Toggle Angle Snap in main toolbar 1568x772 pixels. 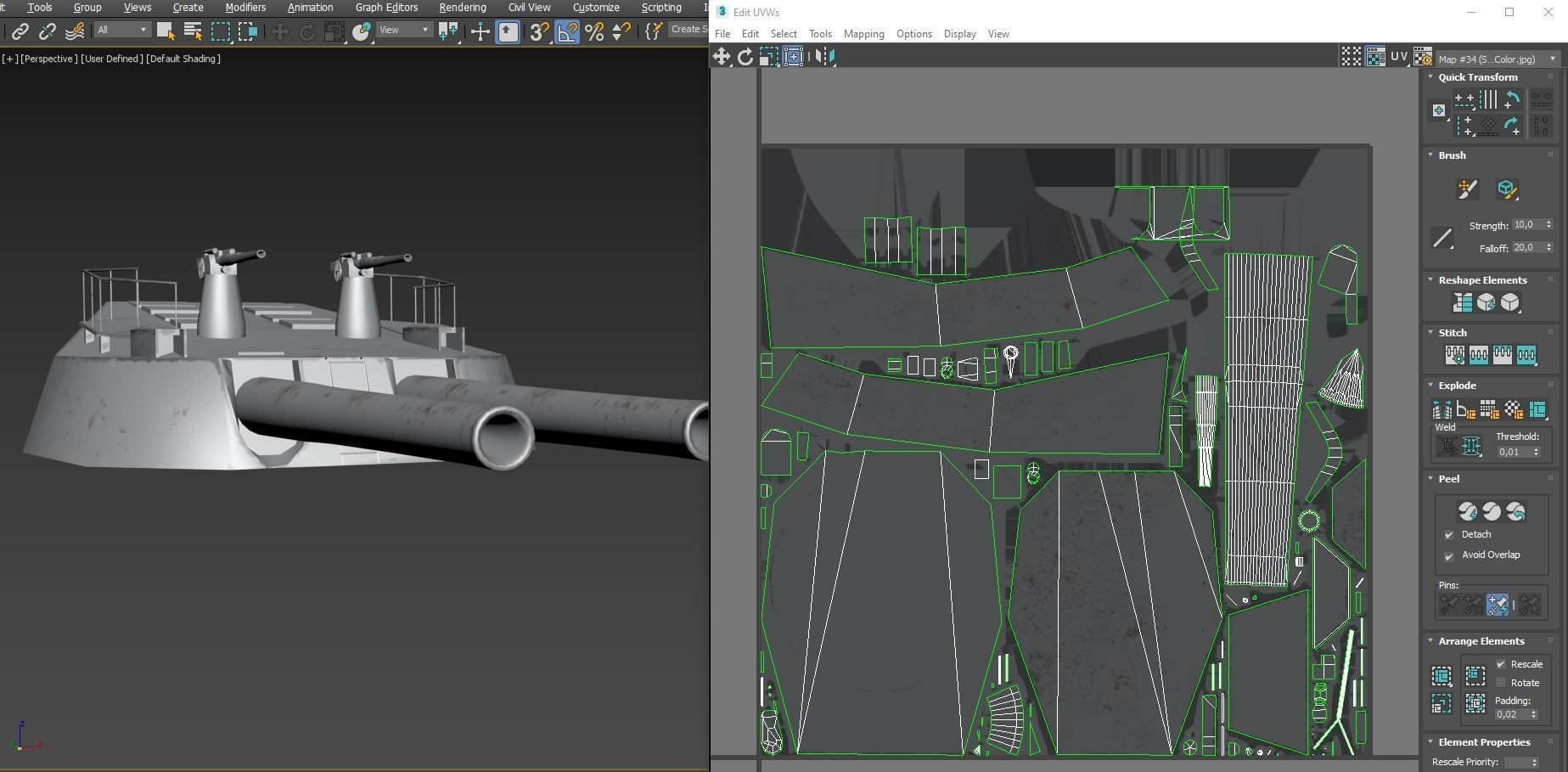pyautogui.click(x=566, y=31)
